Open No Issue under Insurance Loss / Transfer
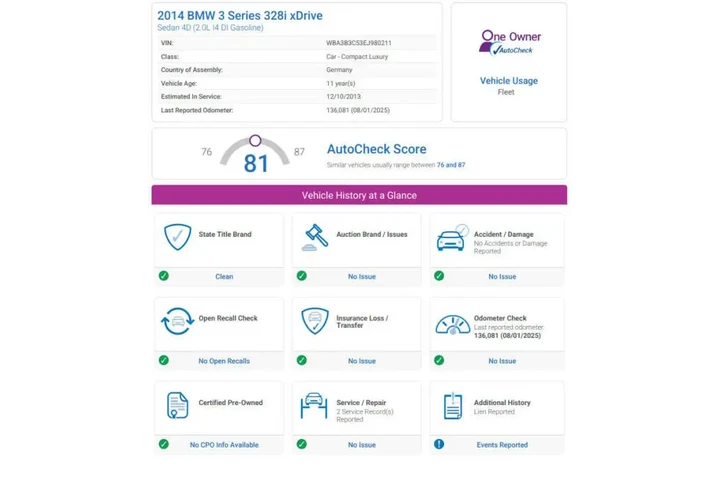Image resolution: width=720 pixels, height=480 pixels. click(x=362, y=361)
